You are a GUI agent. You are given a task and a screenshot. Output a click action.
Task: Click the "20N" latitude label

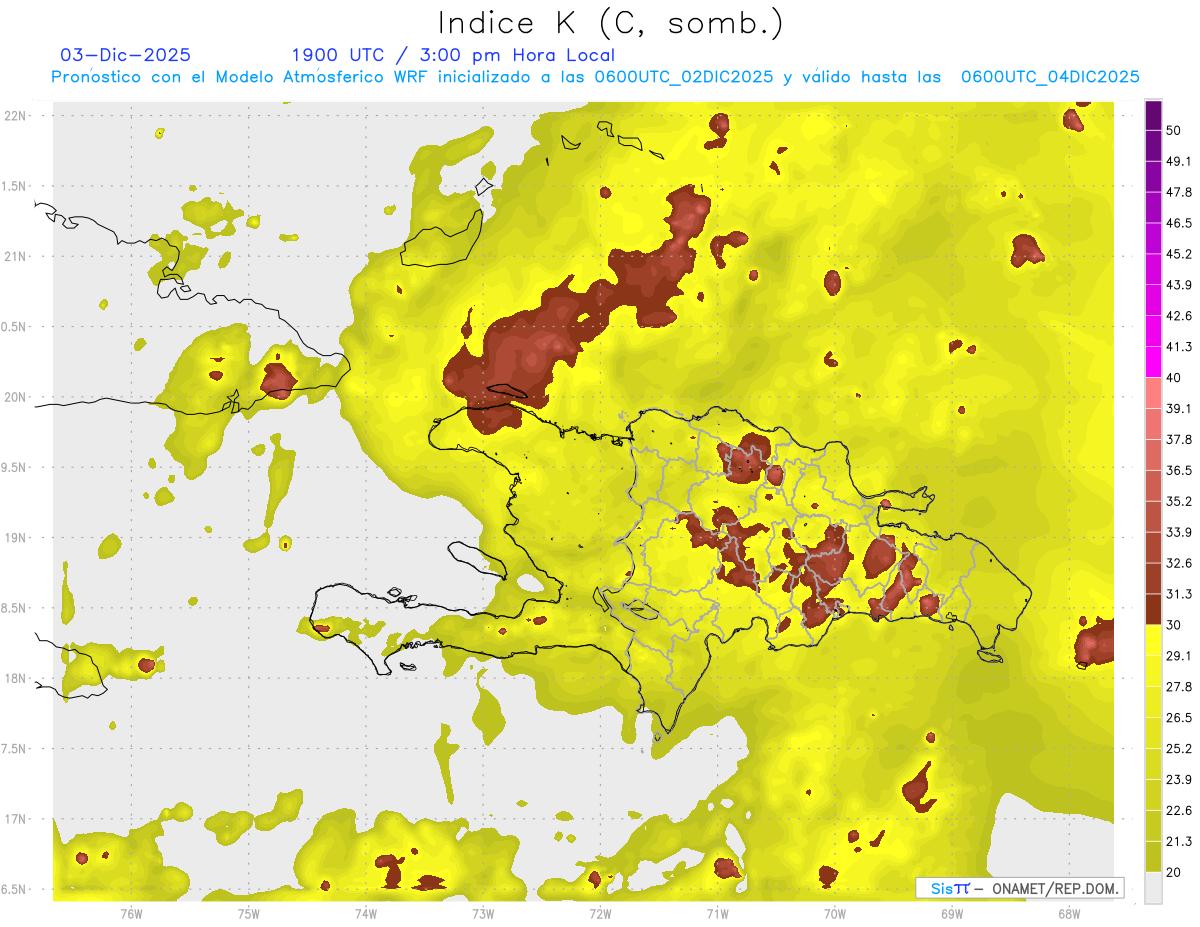click(16, 397)
